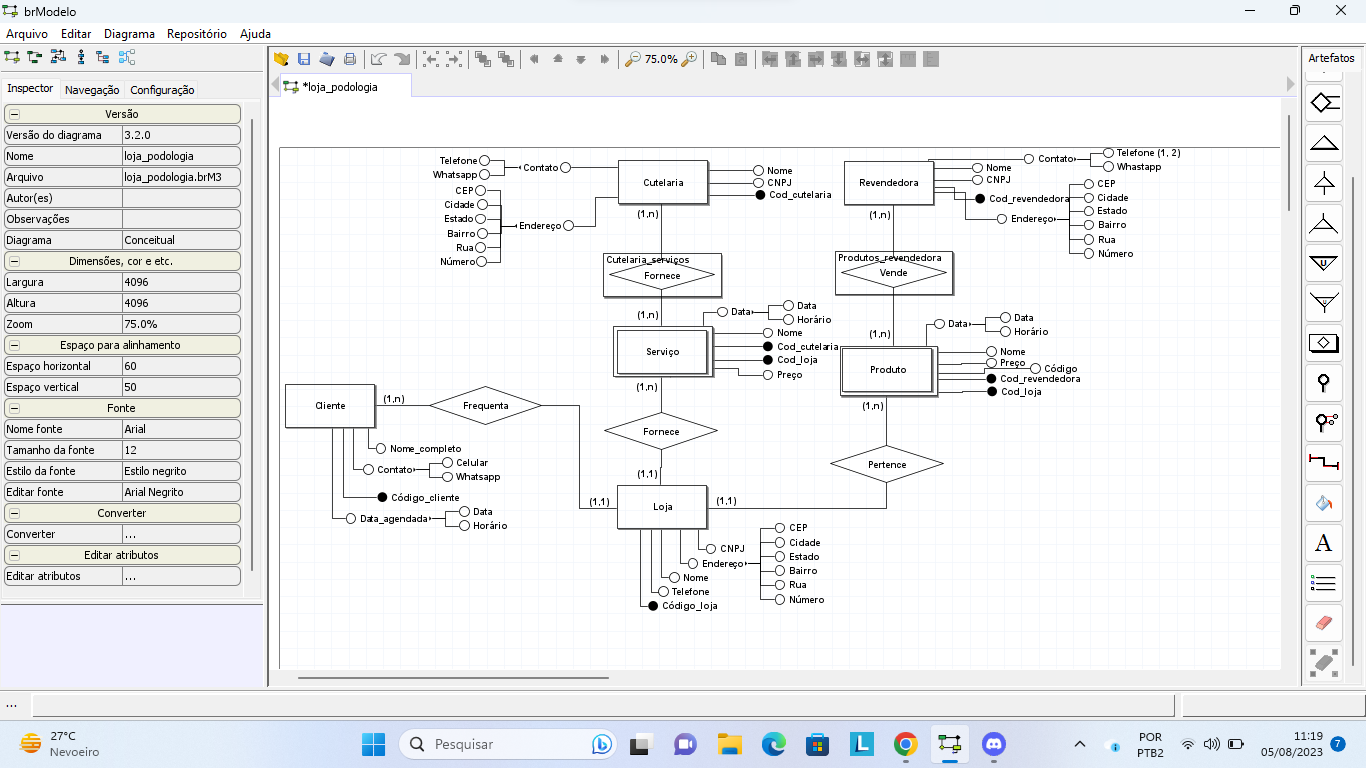Select the Loja entity box
The height and width of the screenshot is (768, 1366).
[663, 507]
